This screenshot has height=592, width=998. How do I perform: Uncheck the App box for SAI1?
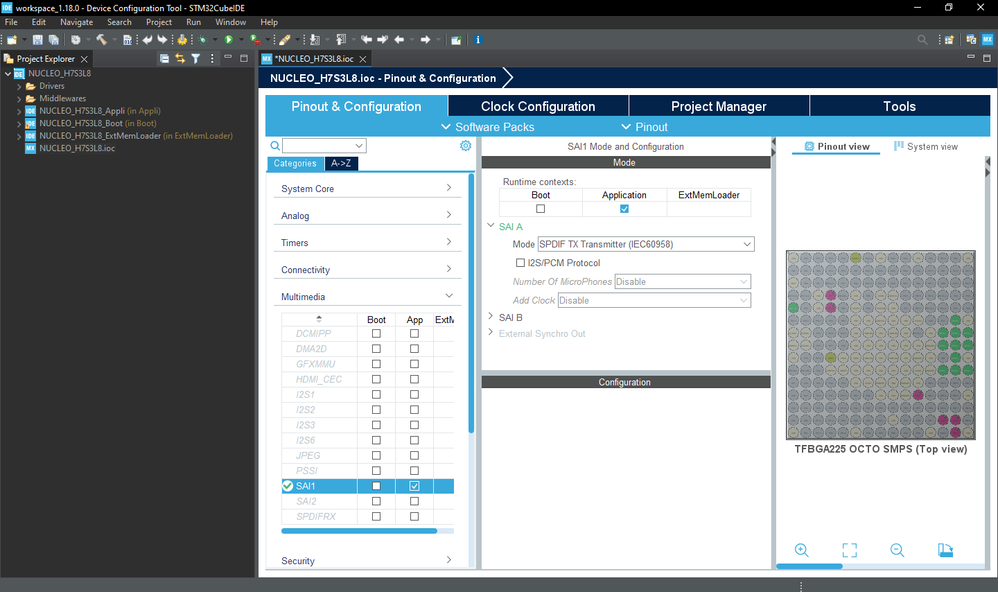[414, 486]
